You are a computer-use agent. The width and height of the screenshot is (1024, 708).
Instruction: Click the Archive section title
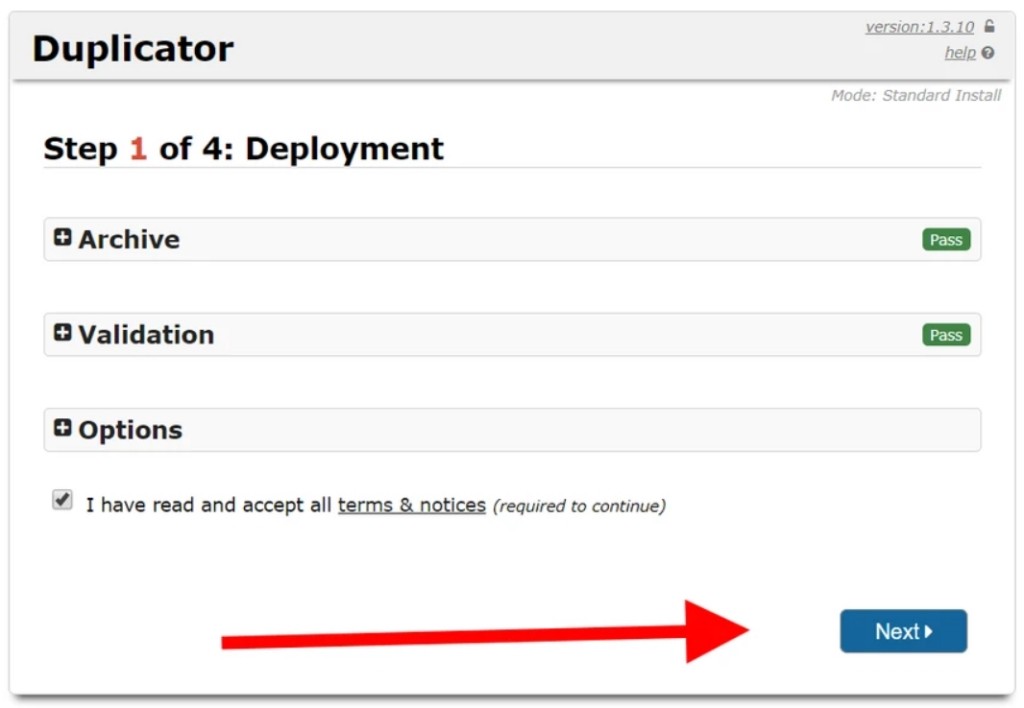point(129,240)
